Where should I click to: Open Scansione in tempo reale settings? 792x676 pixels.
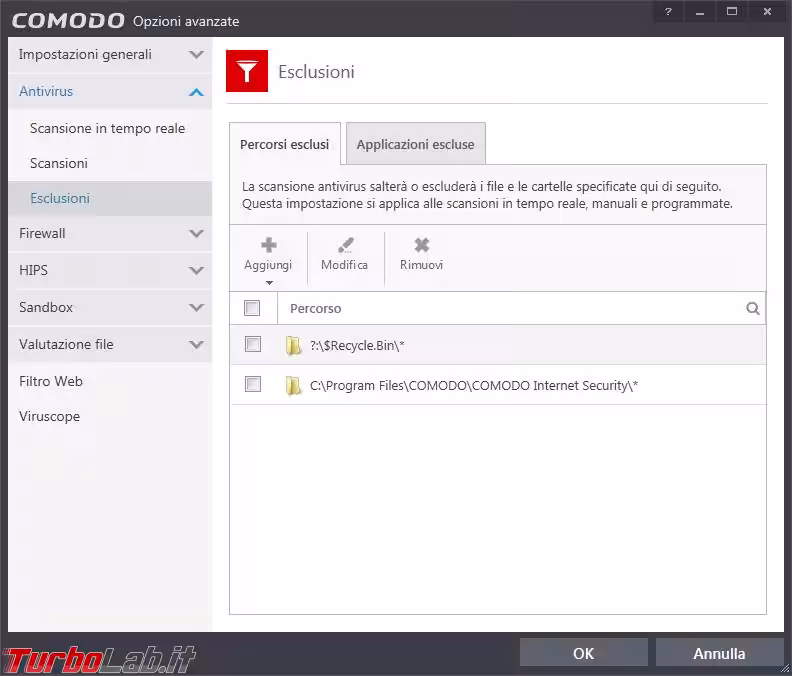[x=107, y=128]
